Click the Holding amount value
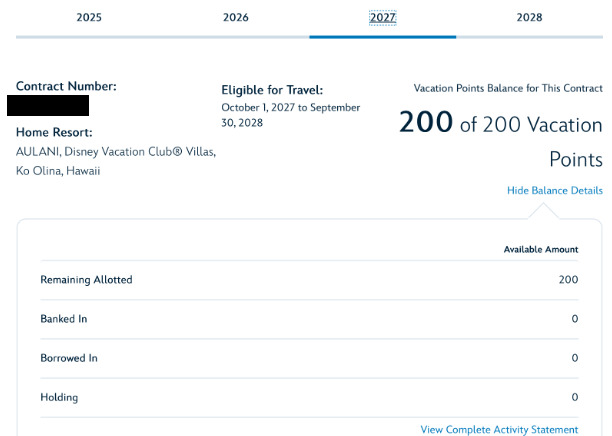The width and height of the screenshot is (612, 436). pos(574,397)
